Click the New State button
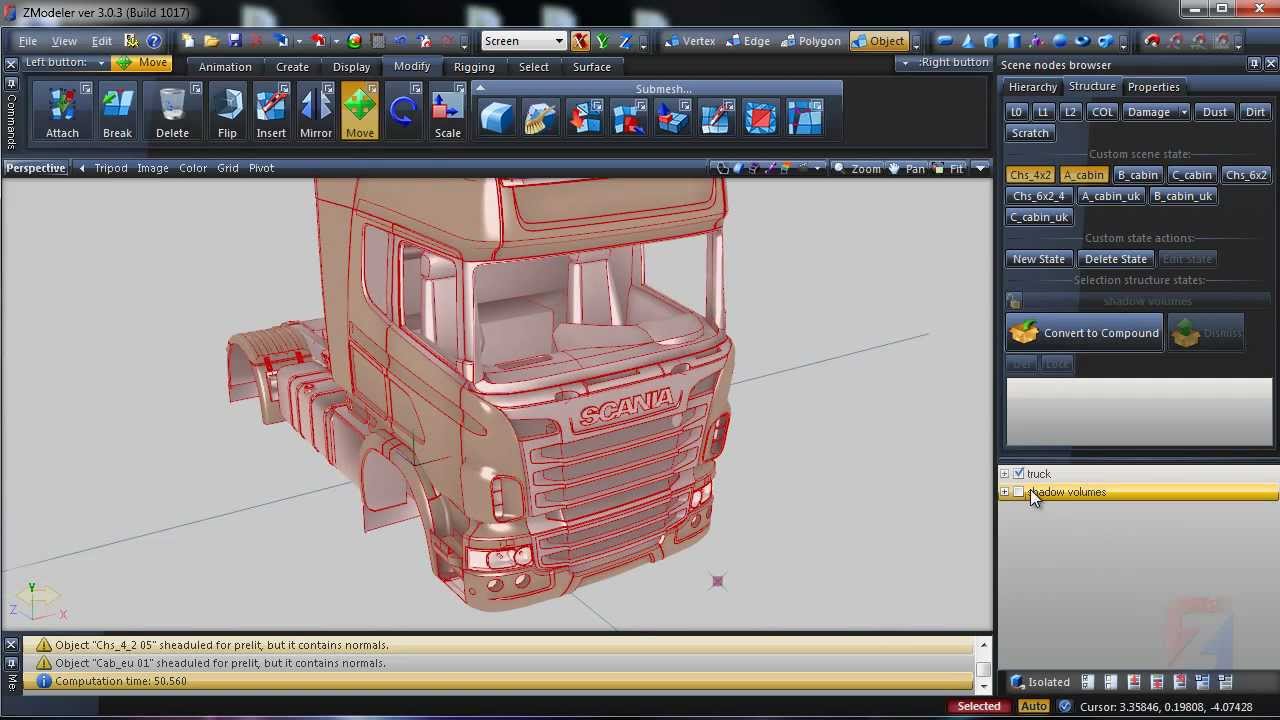The height and width of the screenshot is (720, 1280). coord(1038,259)
